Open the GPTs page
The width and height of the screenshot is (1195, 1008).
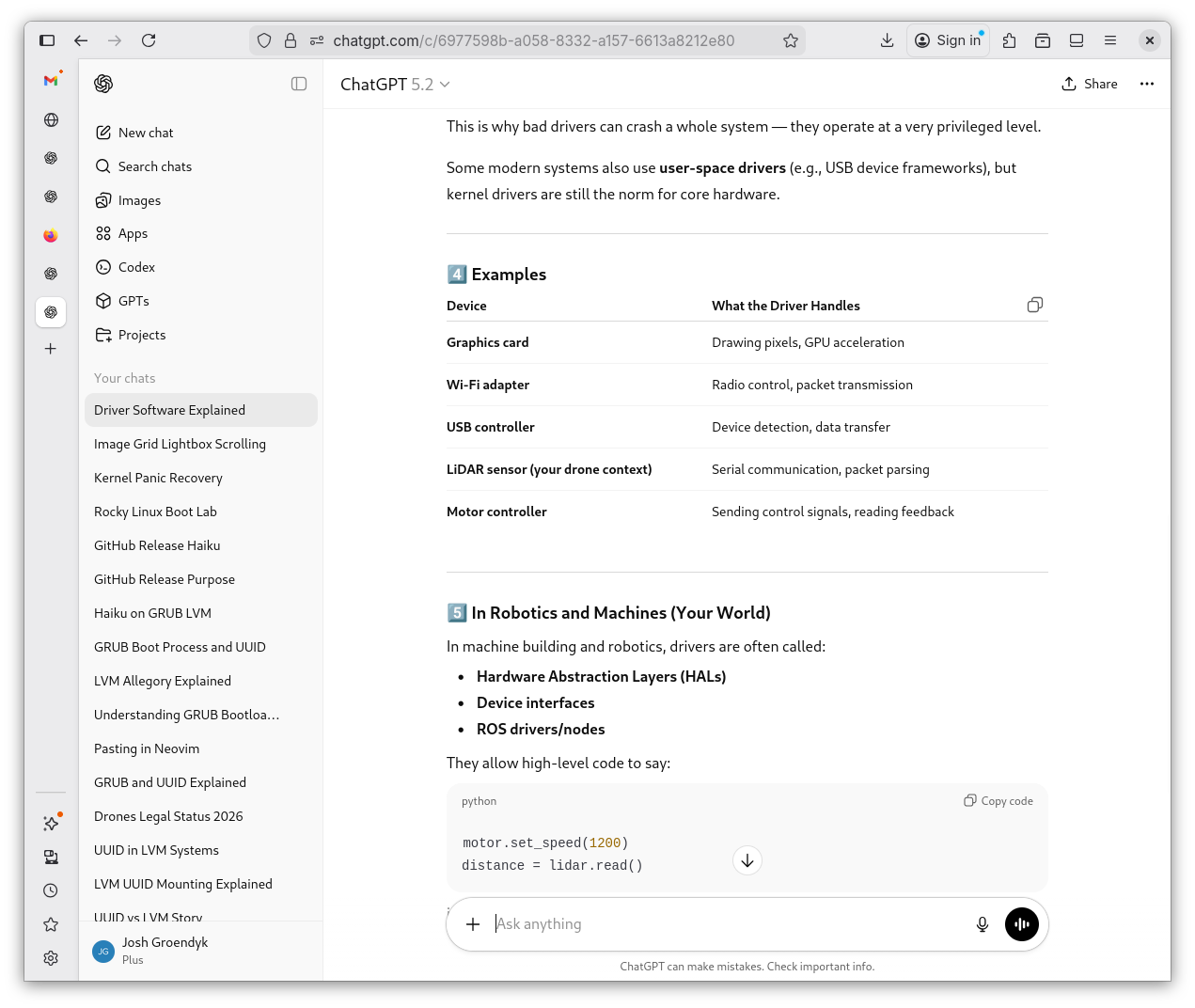134,301
